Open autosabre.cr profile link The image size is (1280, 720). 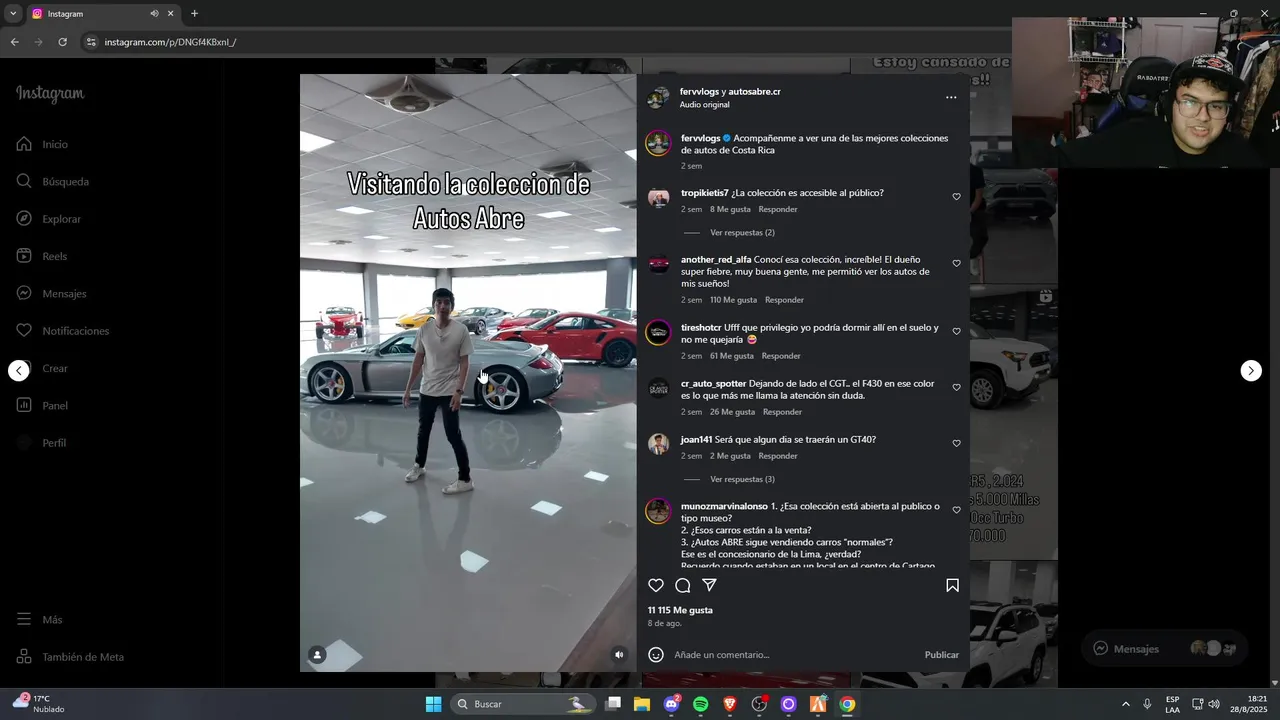754,92
